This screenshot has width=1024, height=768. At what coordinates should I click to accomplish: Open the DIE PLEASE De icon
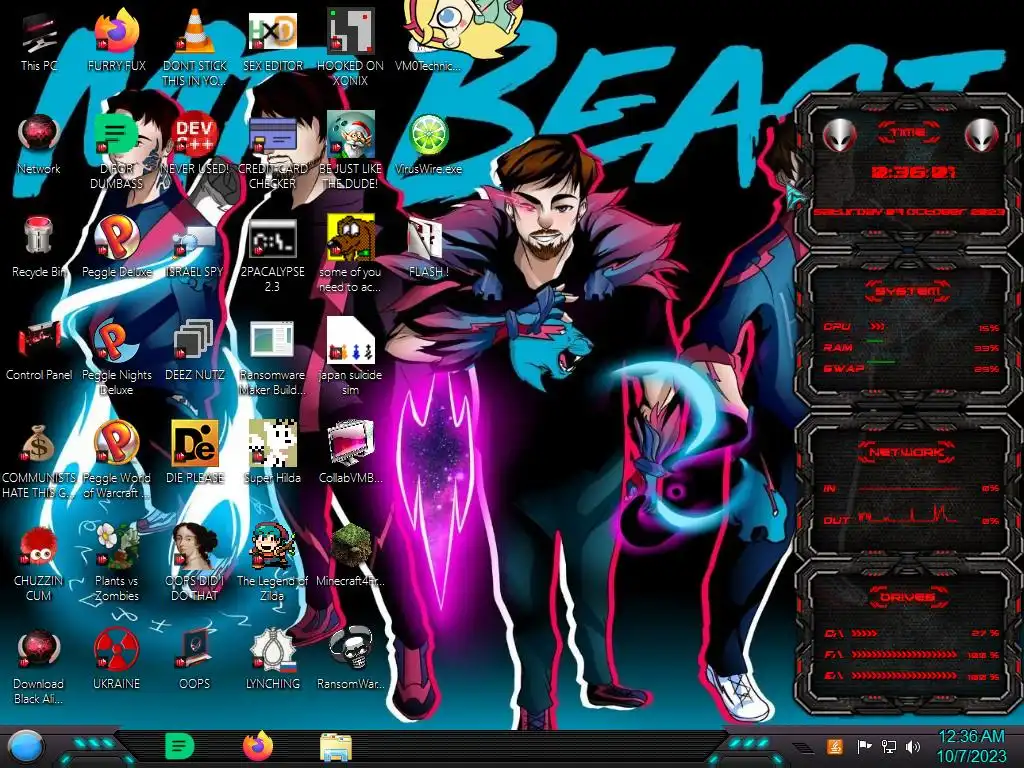pos(194,444)
